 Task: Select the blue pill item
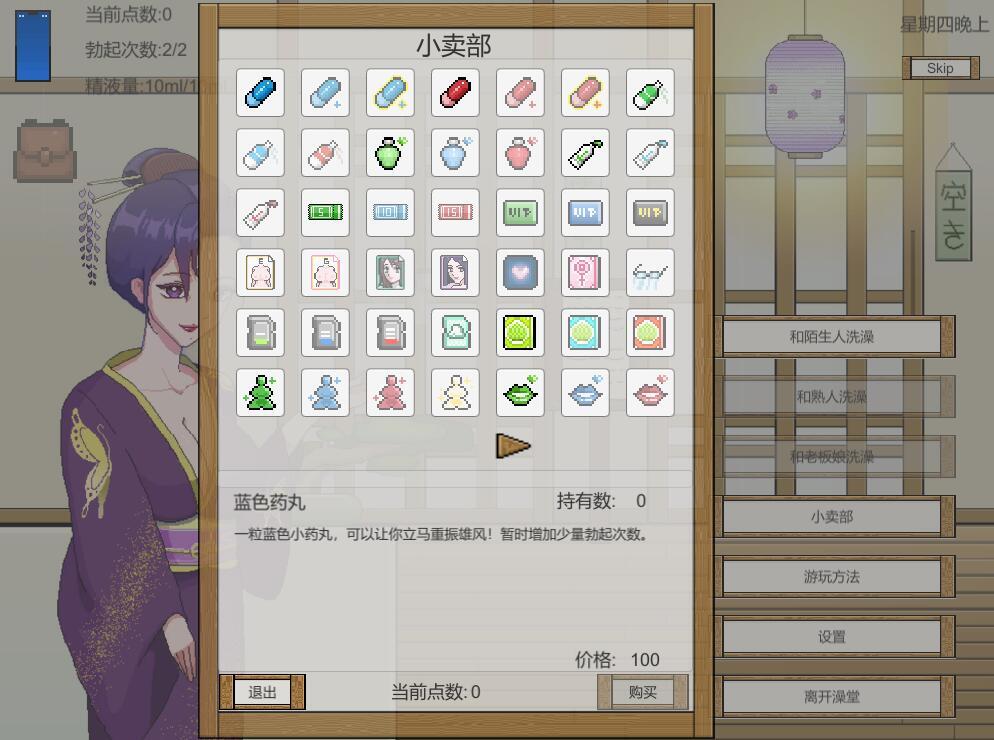tap(260, 93)
